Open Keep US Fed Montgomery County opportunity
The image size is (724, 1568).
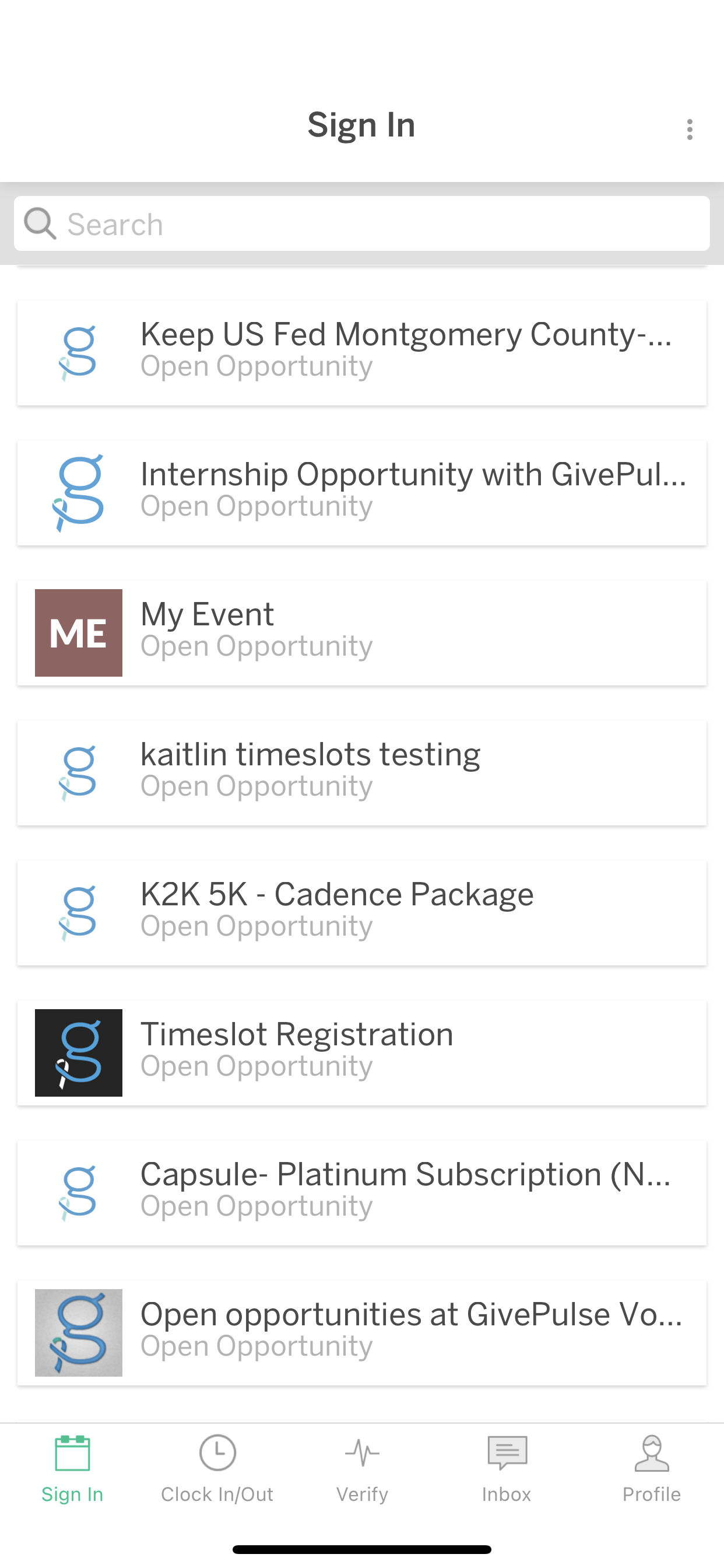(x=362, y=352)
